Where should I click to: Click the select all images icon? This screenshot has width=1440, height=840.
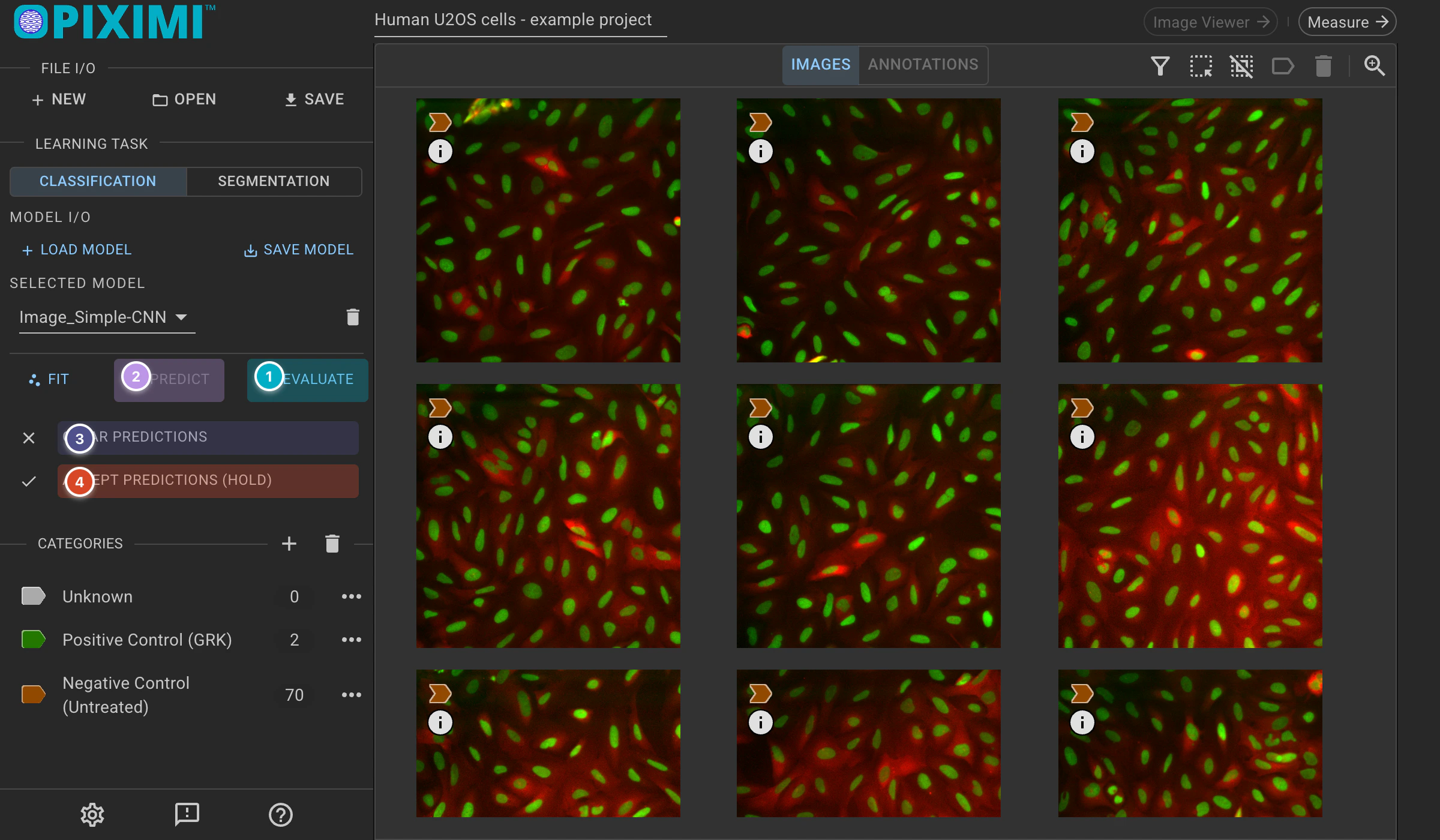tap(1201, 65)
